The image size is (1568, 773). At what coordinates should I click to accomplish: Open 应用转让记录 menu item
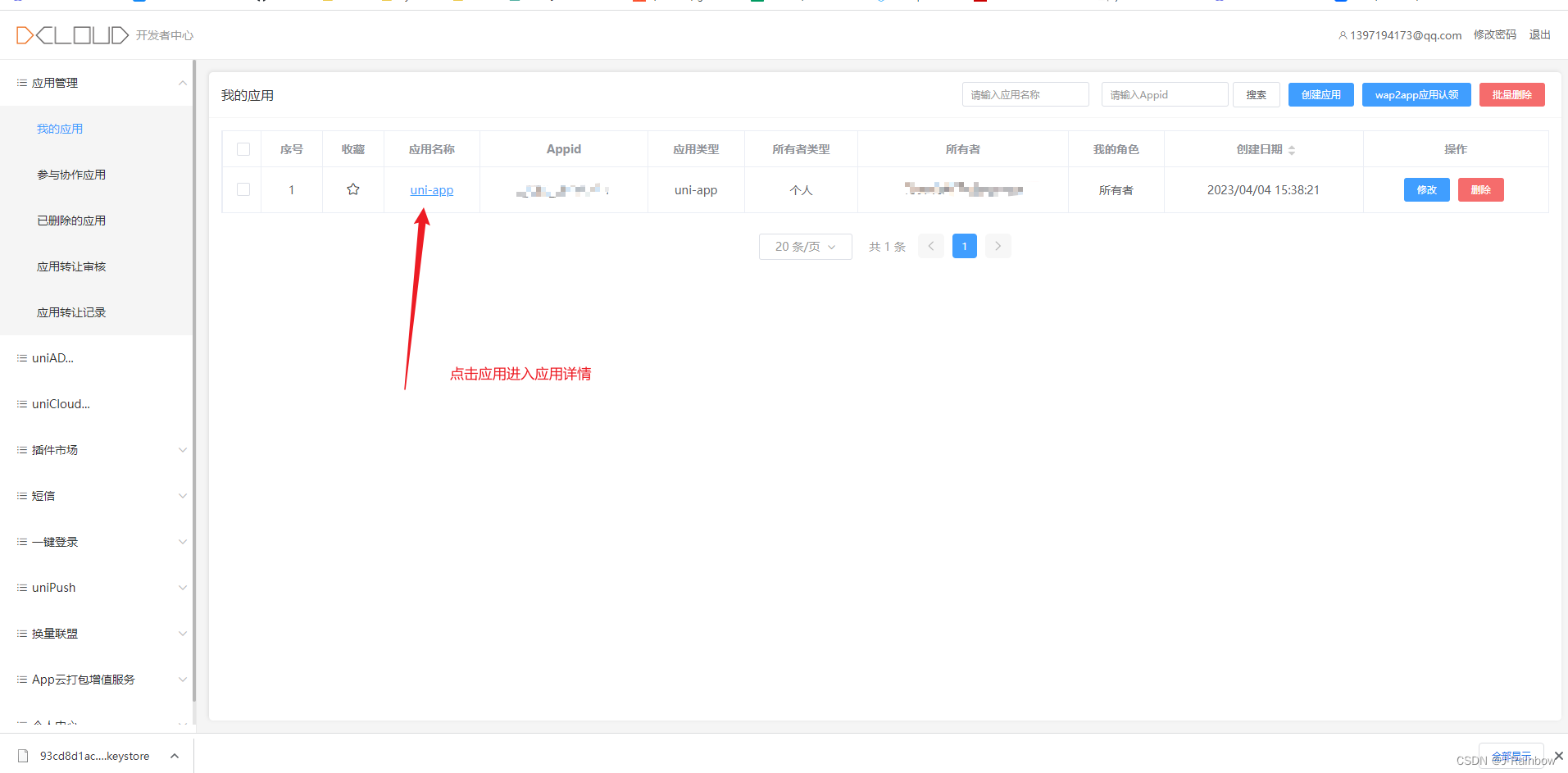(x=71, y=312)
